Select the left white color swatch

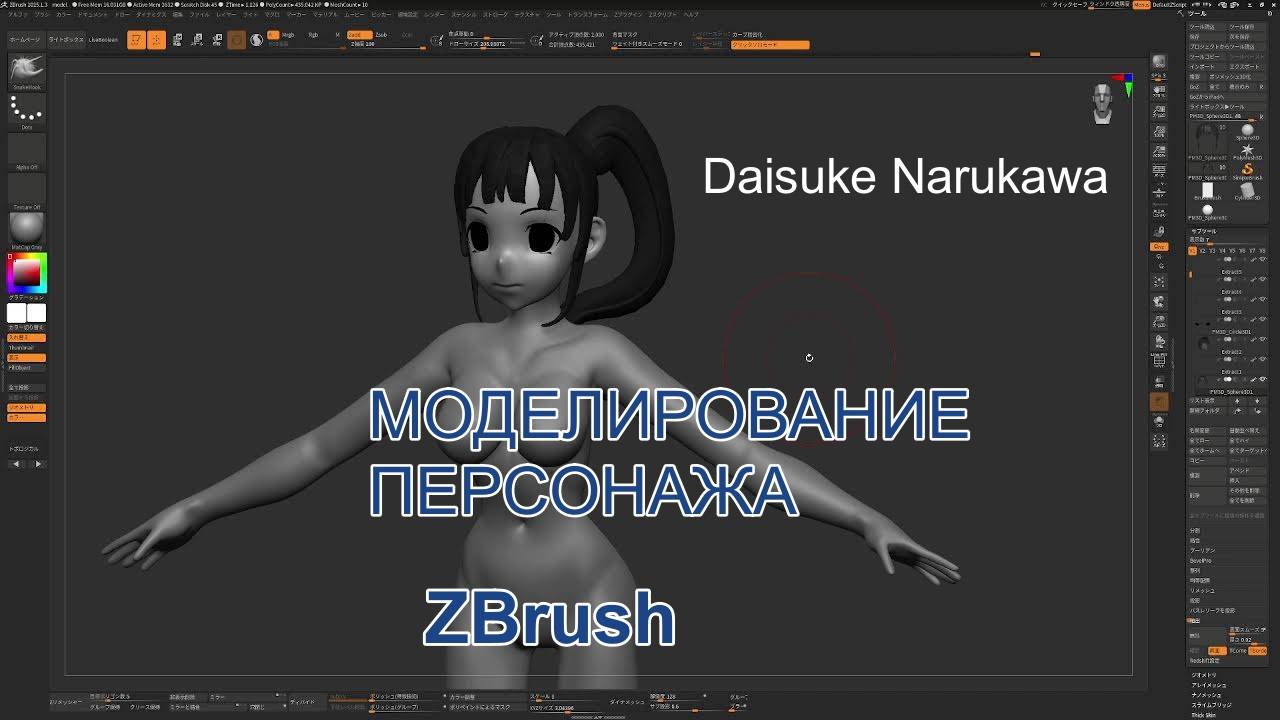point(17,314)
